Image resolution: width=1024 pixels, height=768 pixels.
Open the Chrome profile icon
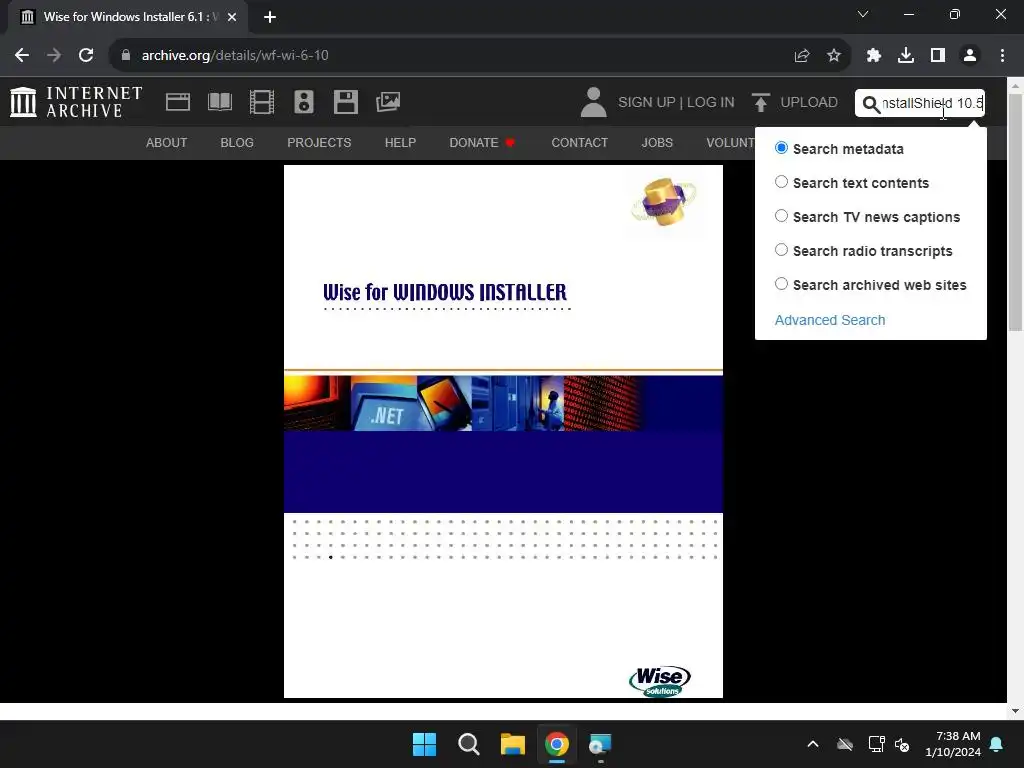coord(970,56)
